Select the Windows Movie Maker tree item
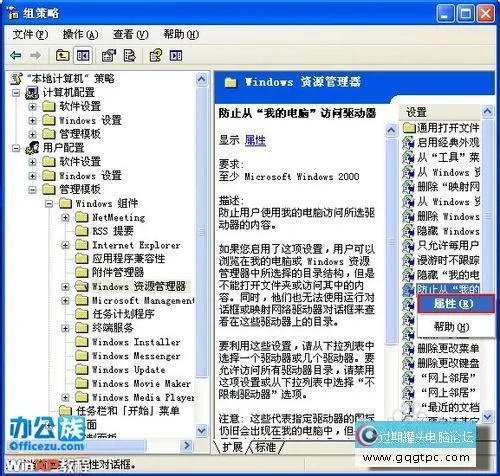The height and width of the screenshot is (476, 500). tap(141, 384)
